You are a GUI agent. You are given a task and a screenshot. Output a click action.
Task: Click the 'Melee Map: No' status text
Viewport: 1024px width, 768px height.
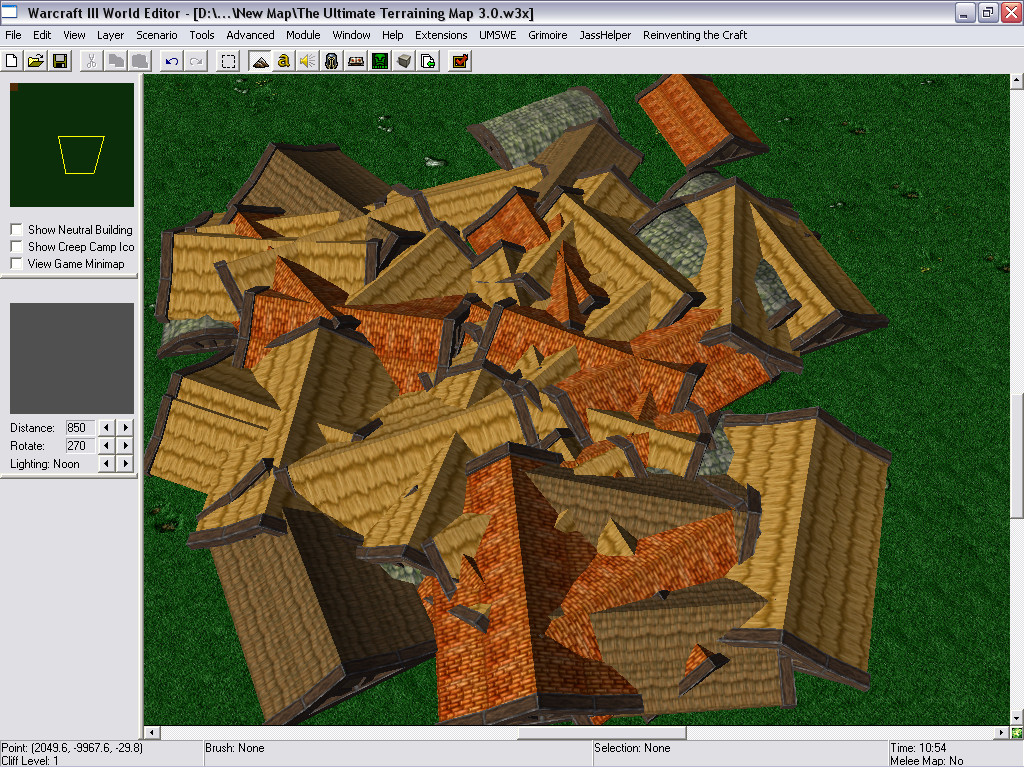tap(927, 761)
